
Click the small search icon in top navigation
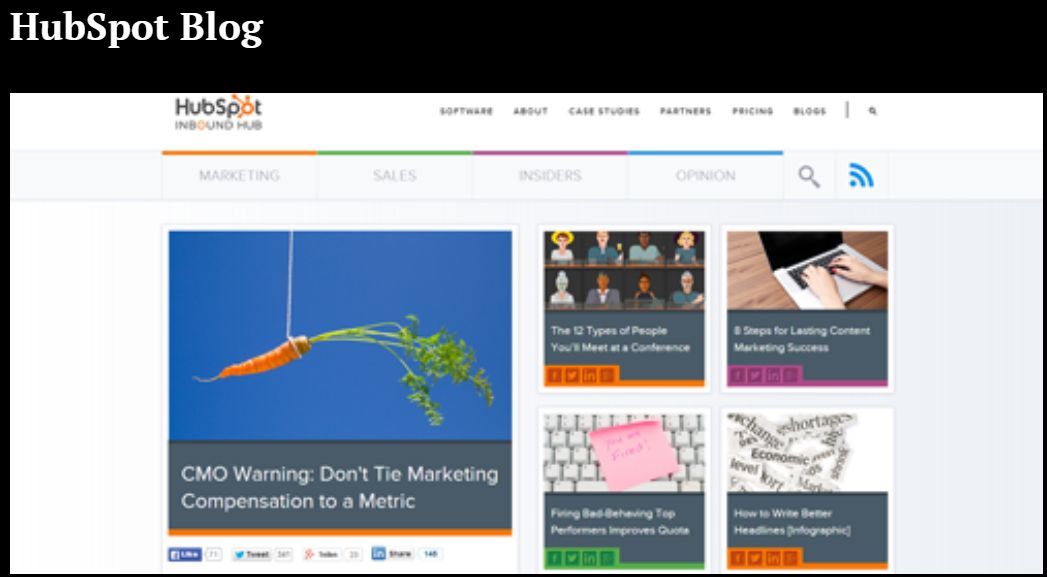(x=873, y=112)
